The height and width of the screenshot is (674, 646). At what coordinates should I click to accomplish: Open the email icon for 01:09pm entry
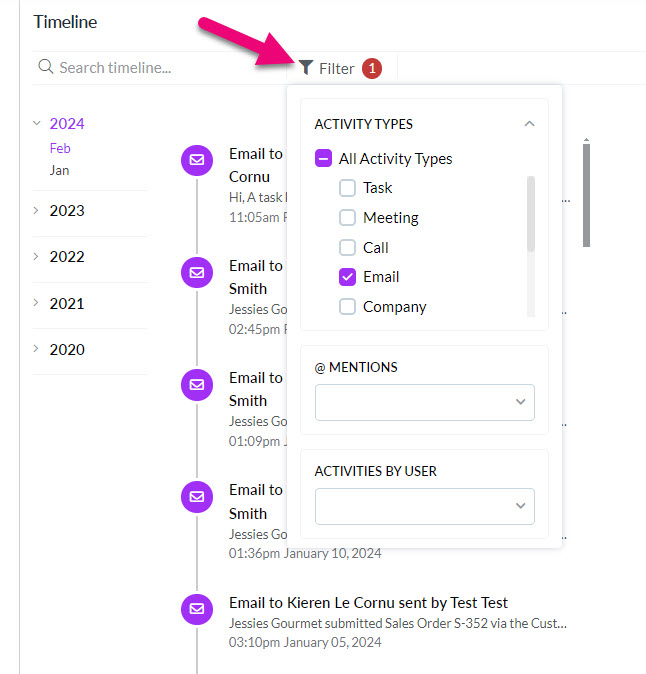197,385
